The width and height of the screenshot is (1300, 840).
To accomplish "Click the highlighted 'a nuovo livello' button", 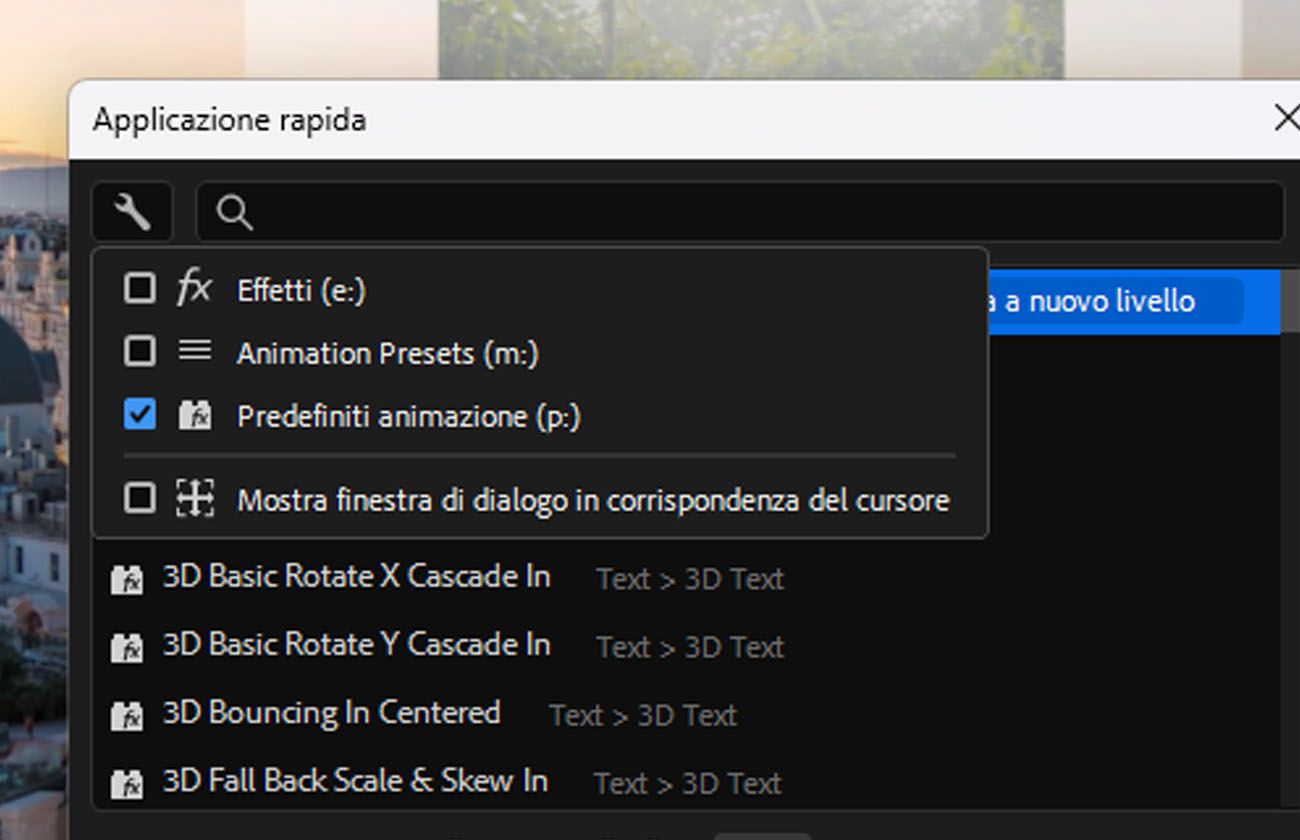I will tap(1110, 301).
